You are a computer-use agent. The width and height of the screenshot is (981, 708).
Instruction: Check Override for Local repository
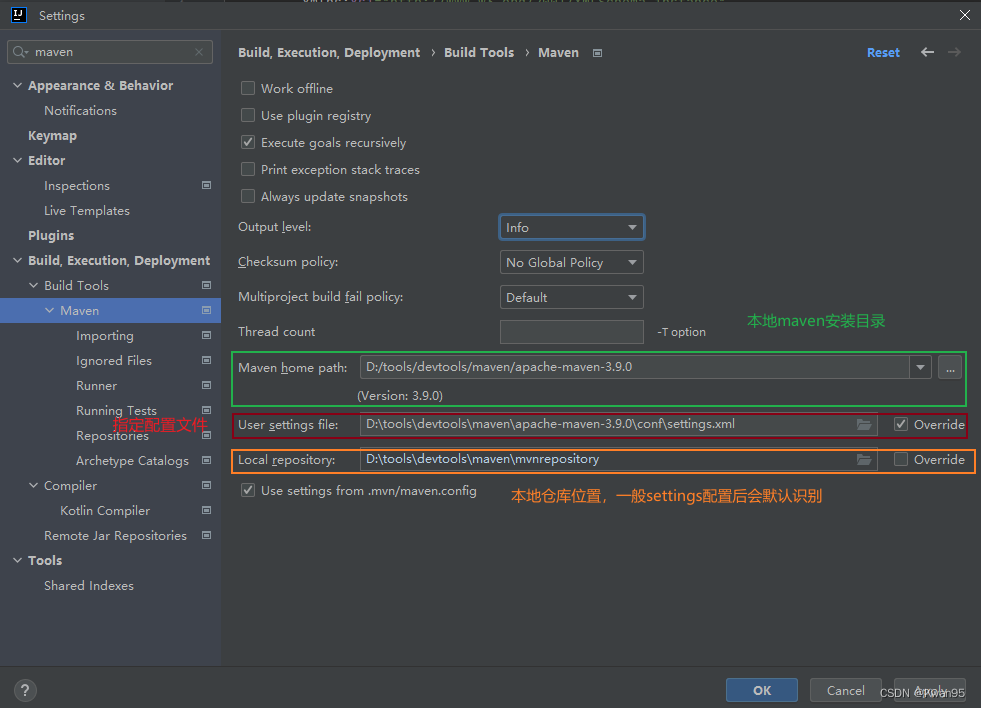pyautogui.click(x=901, y=460)
